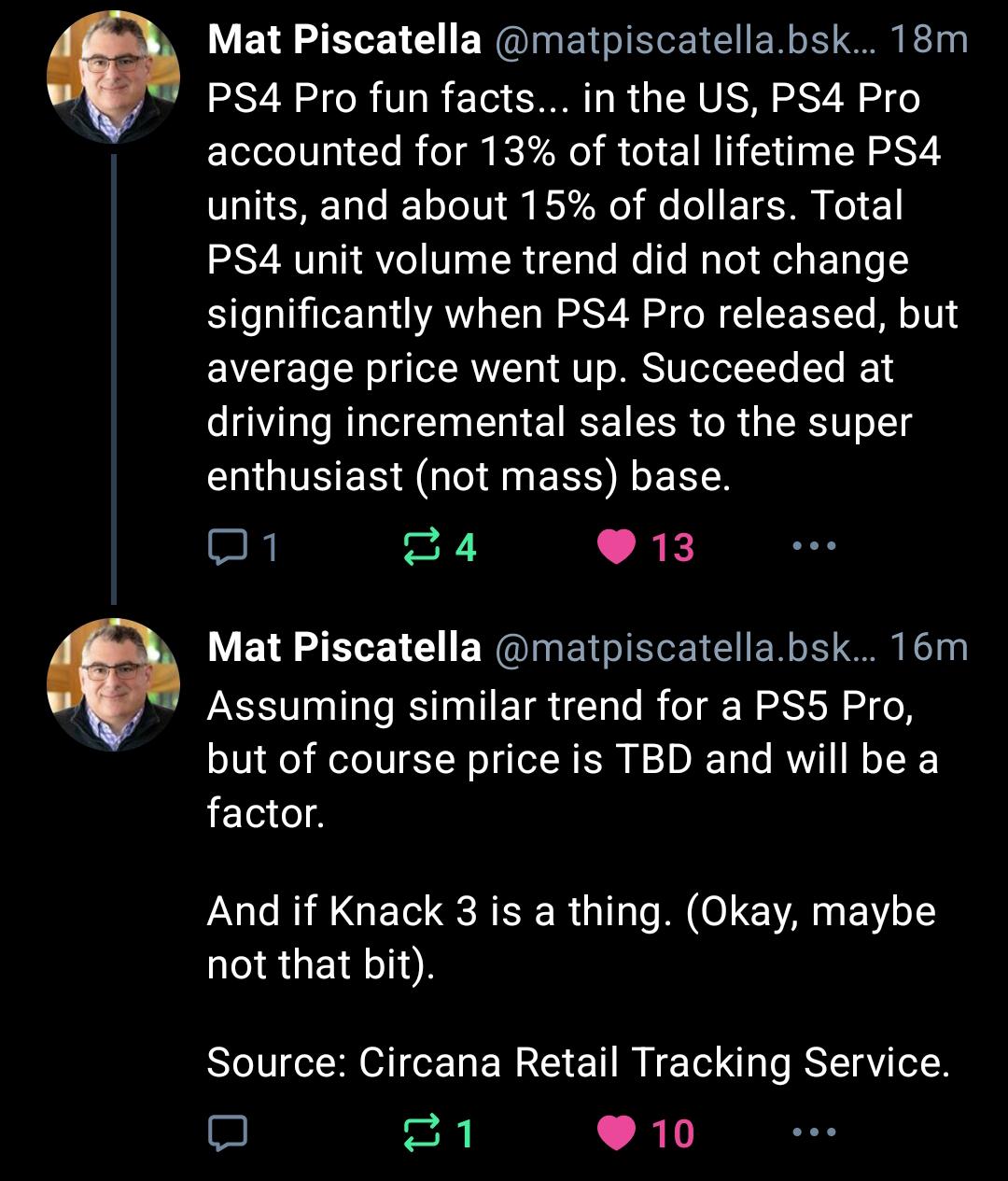1008x1181 pixels.
Task: Open more options for first post
Action: click(x=814, y=546)
